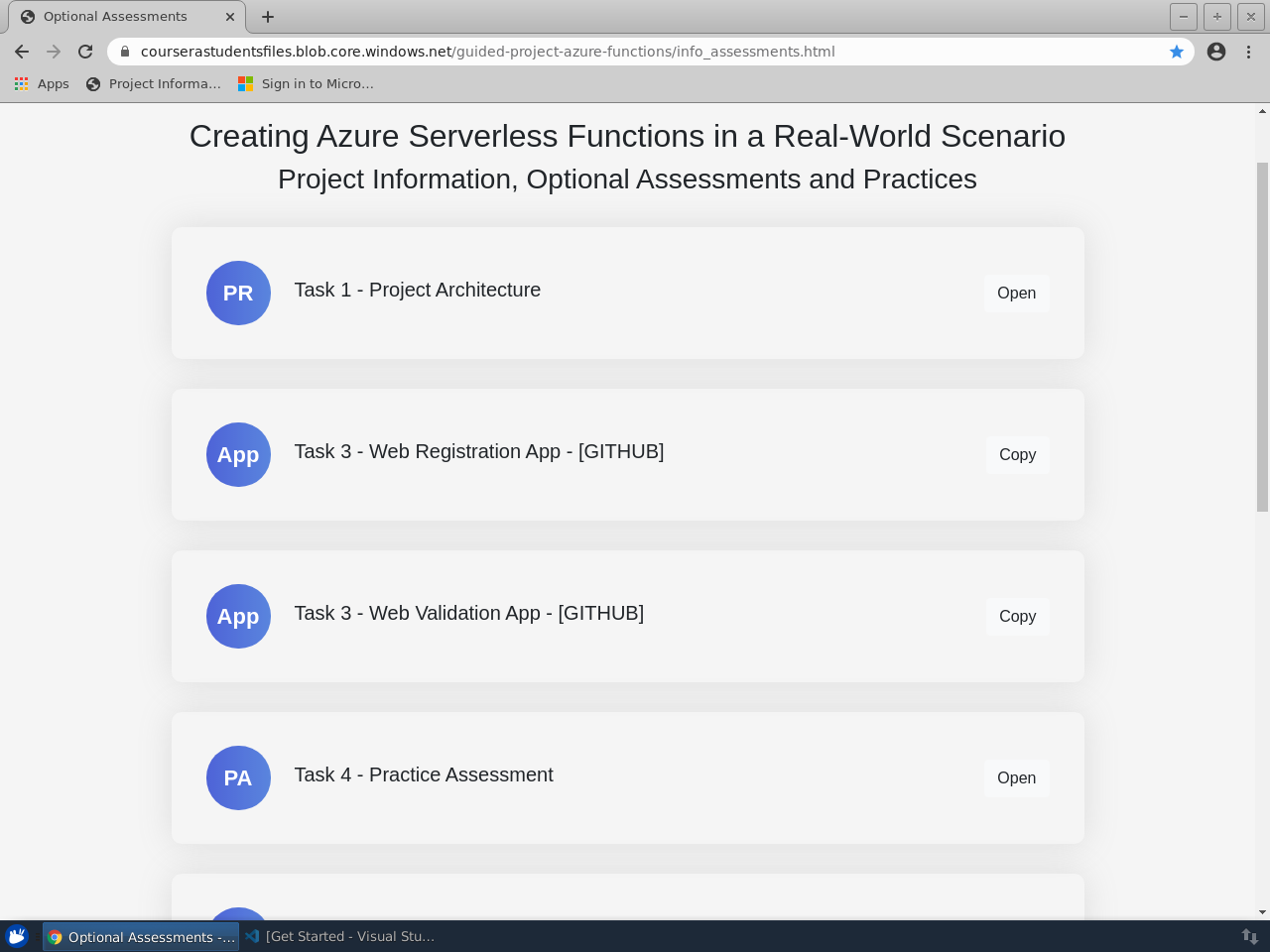Click the PA circle icon
Image resolution: width=1270 pixels, height=952 pixels.
point(238,777)
